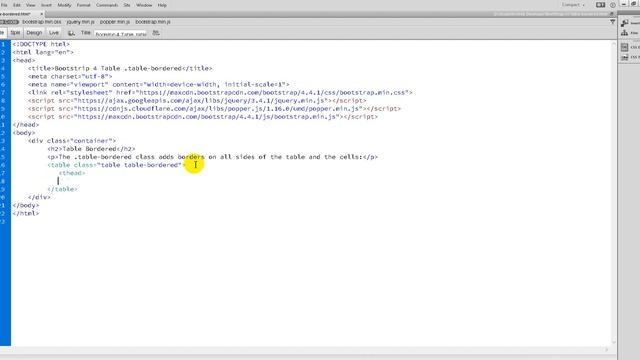Open related file bootstrap.min.js
This screenshot has width=640, height=360.
pyautogui.click(x=153, y=22)
